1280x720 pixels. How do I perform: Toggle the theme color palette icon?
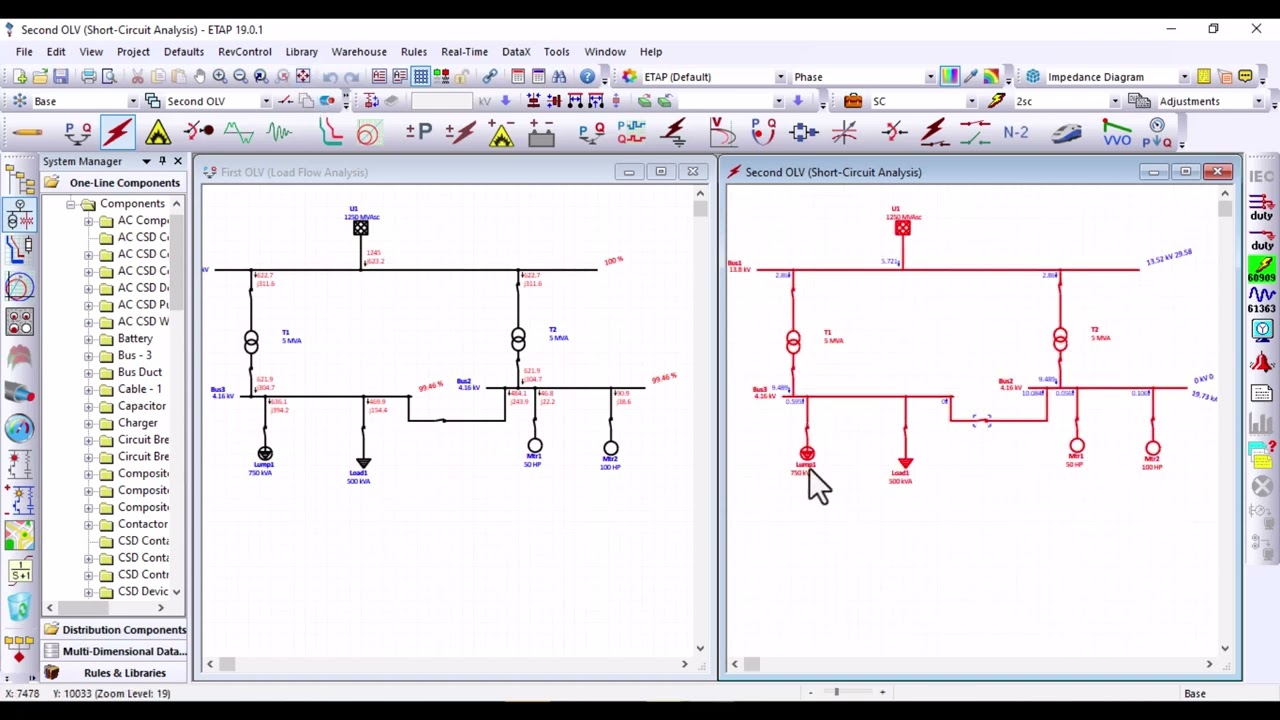[x=949, y=77]
